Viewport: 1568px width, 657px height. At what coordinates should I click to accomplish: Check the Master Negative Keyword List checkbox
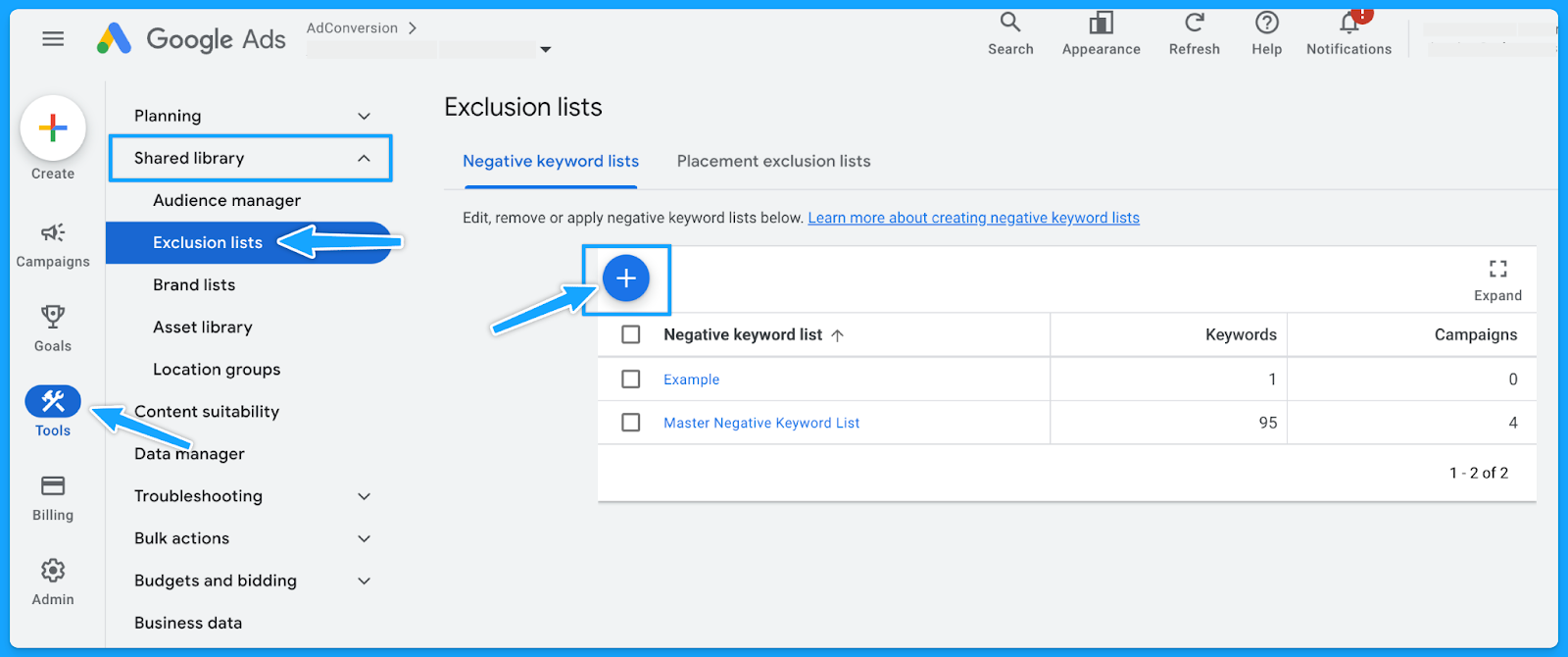[631, 423]
